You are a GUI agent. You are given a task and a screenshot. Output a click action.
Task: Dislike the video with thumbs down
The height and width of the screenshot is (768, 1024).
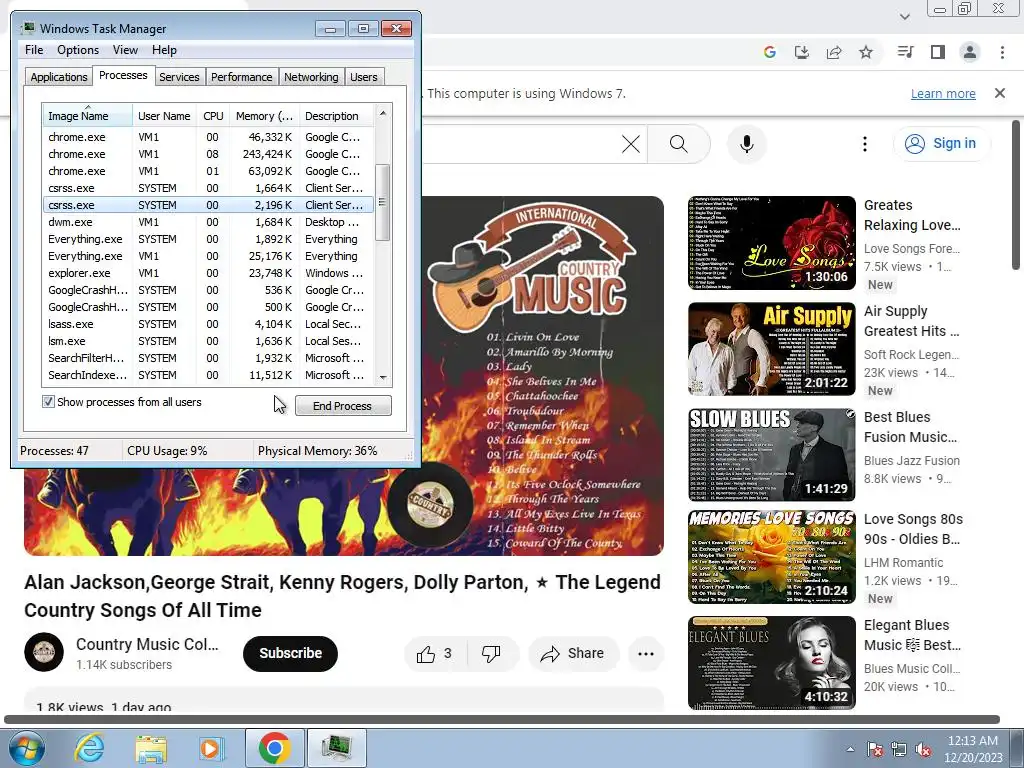491,654
